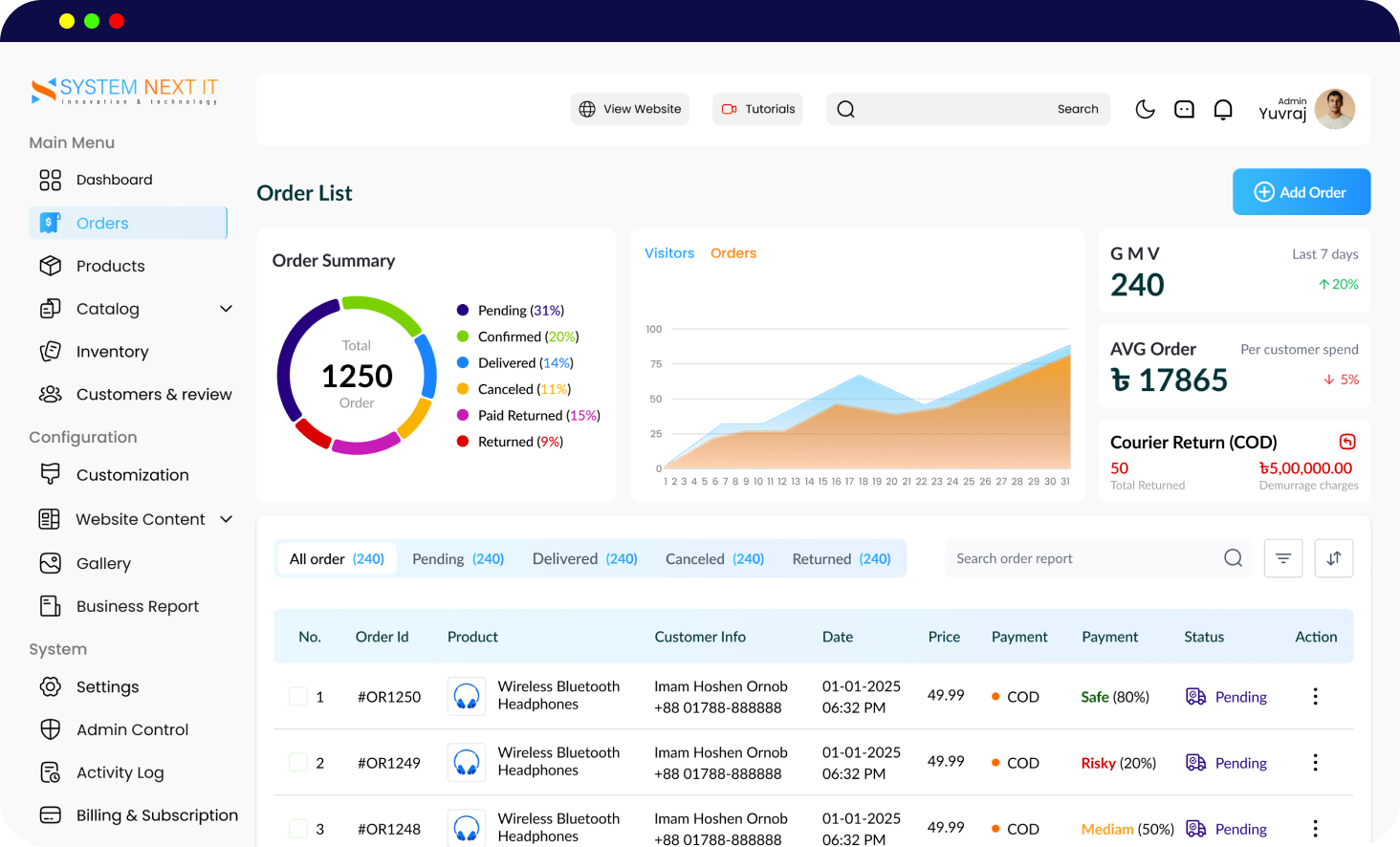Screen dimensions: 1400x847
Task: Select the Orders chart tab
Action: [x=733, y=253]
